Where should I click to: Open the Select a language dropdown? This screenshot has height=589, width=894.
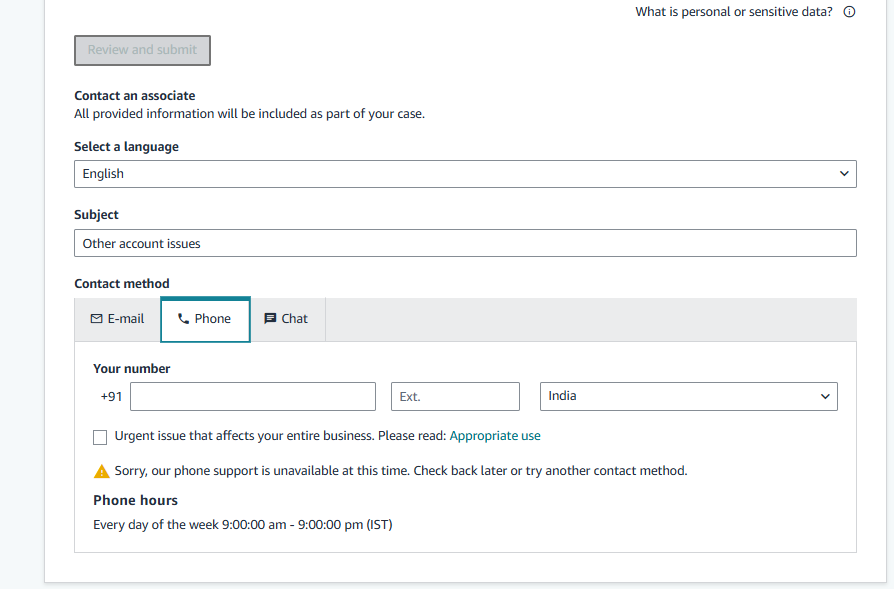[465, 174]
